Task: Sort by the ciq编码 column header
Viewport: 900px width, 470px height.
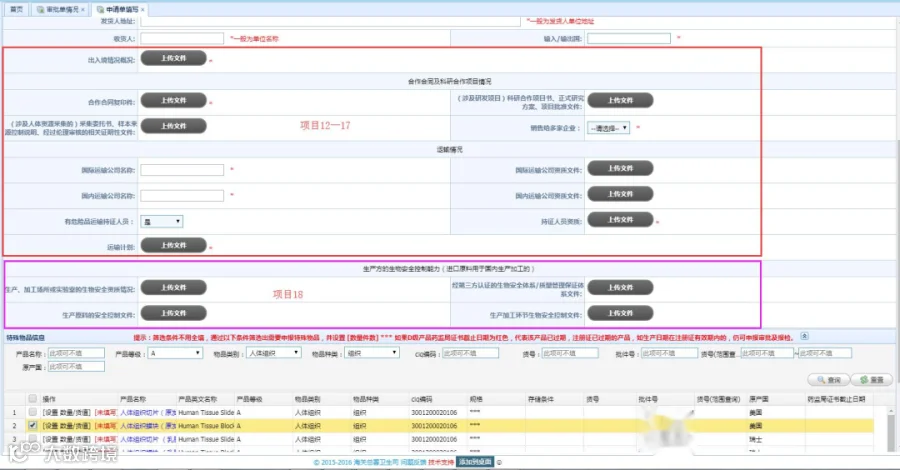Action: tap(439, 399)
